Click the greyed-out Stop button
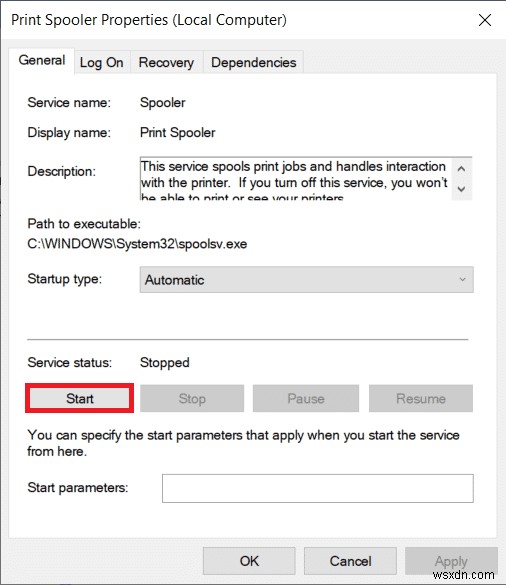 coord(192,398)
